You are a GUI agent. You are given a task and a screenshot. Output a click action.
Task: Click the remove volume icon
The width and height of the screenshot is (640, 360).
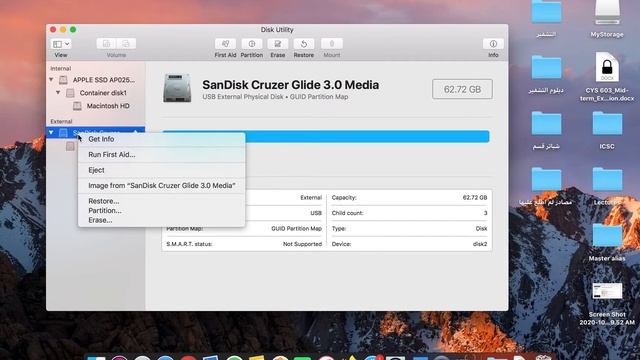pyautogui.click(x=126, y=44)
